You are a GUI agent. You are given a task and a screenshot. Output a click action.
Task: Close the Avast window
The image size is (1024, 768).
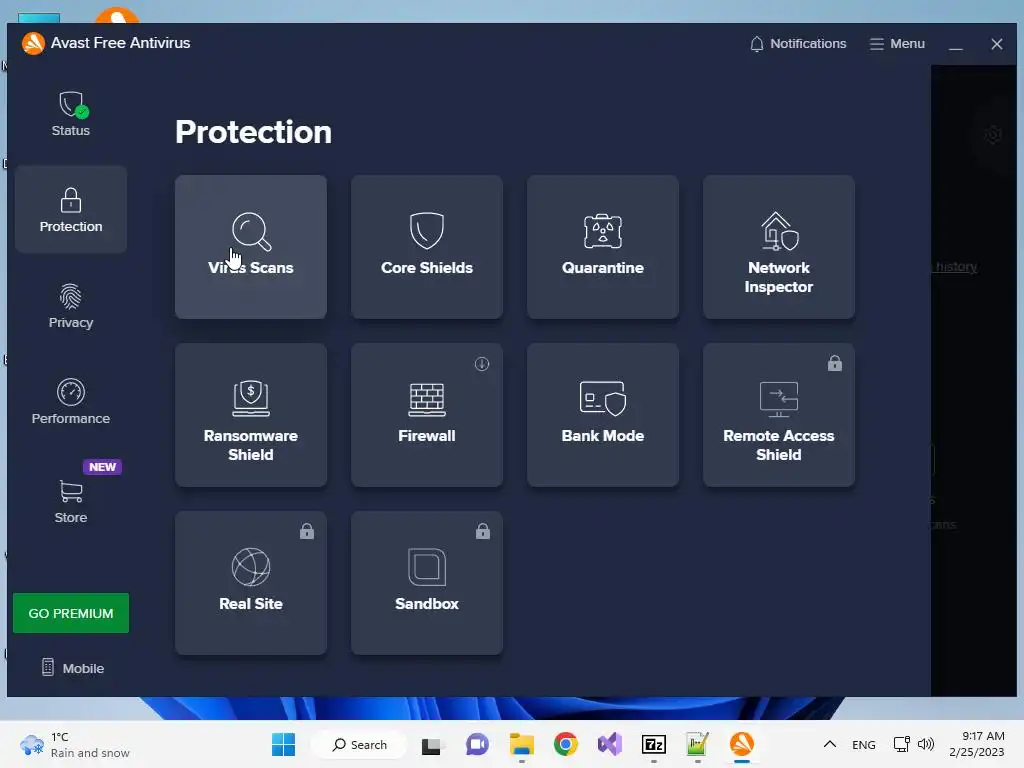tap(997, 44)
